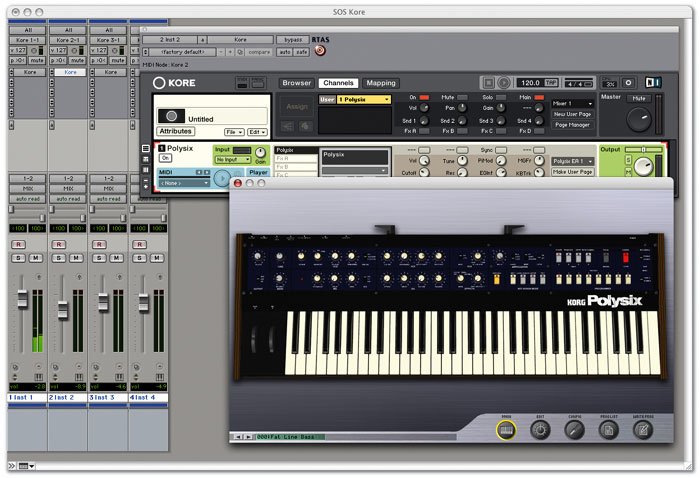Mute the Inst 3 track with M button
Viewport: 700px width, 478px height.
(x=116, y=258)
